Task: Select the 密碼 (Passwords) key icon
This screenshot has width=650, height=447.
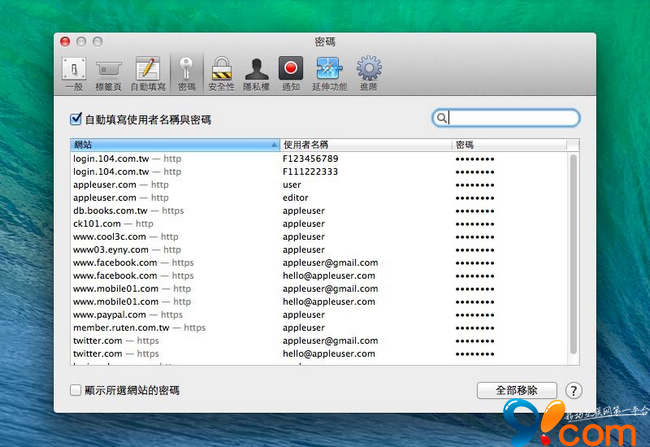Action: [186, 72]
